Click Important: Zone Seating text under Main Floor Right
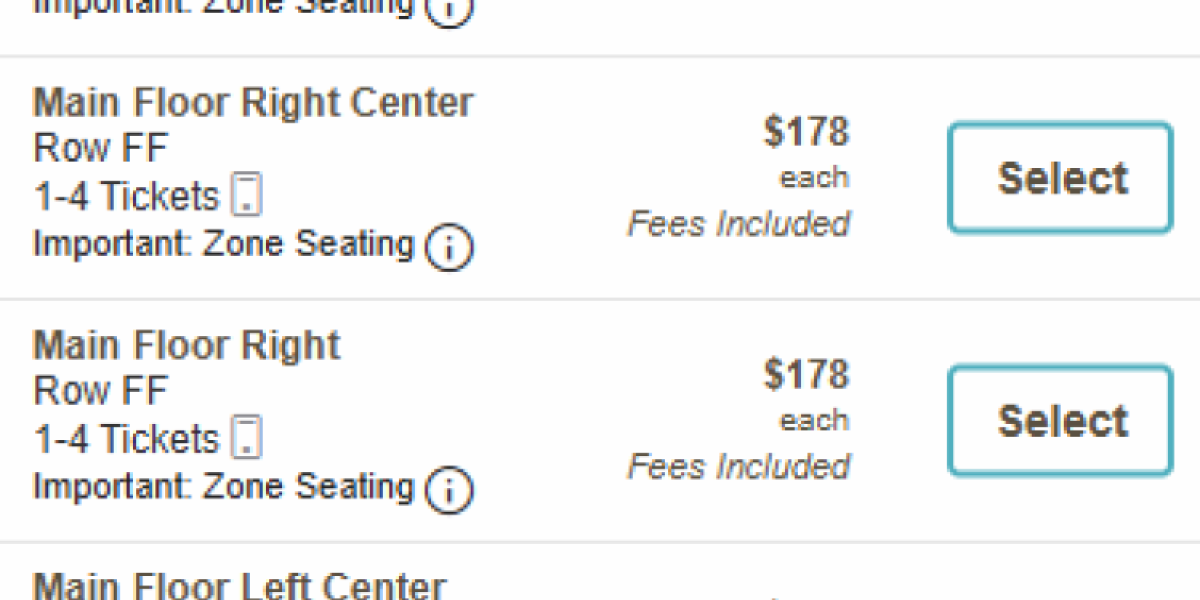Image resolution: width=1200 pixels, height=600 pixels. coord(223,487)
